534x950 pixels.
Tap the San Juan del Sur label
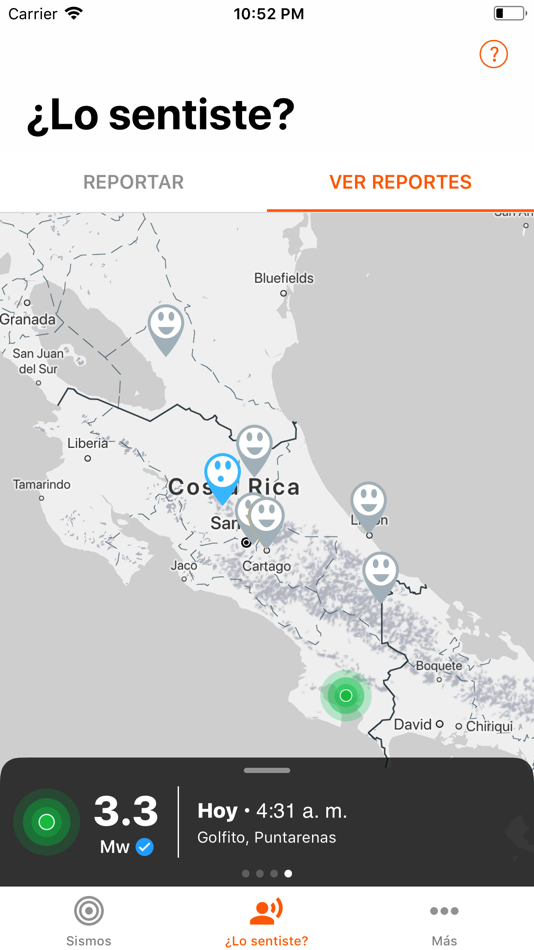(x=38, y=360)
